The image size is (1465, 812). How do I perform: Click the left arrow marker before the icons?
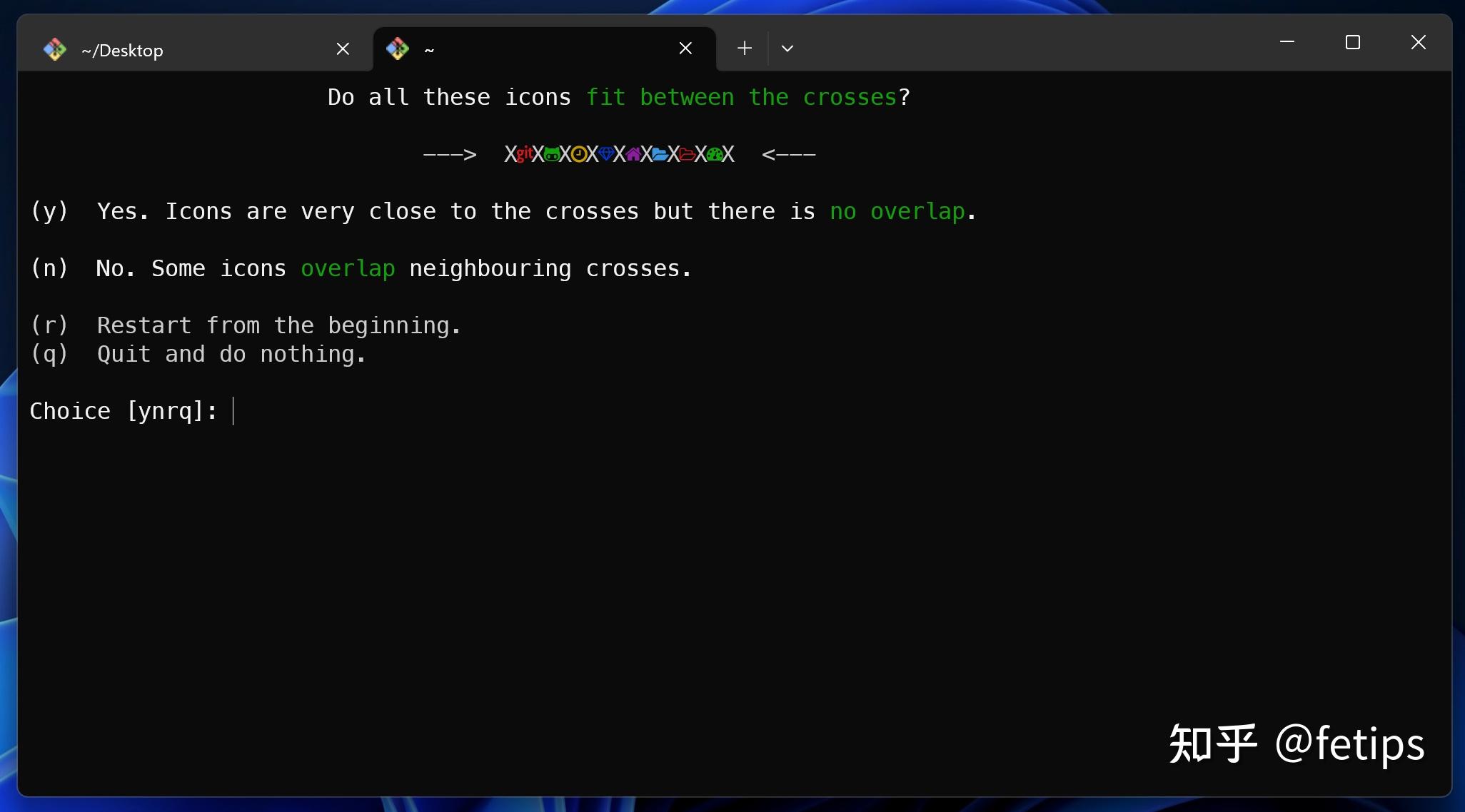[450, 154]
